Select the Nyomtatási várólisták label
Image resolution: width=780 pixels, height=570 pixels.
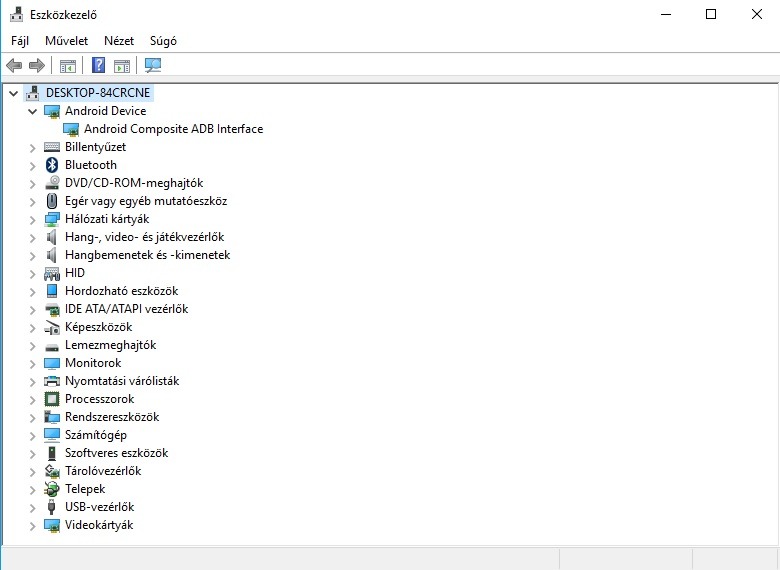point(122,381)
